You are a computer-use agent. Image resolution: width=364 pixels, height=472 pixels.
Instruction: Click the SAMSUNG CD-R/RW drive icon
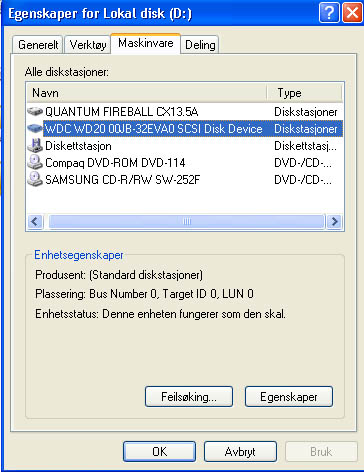point(35,180)
